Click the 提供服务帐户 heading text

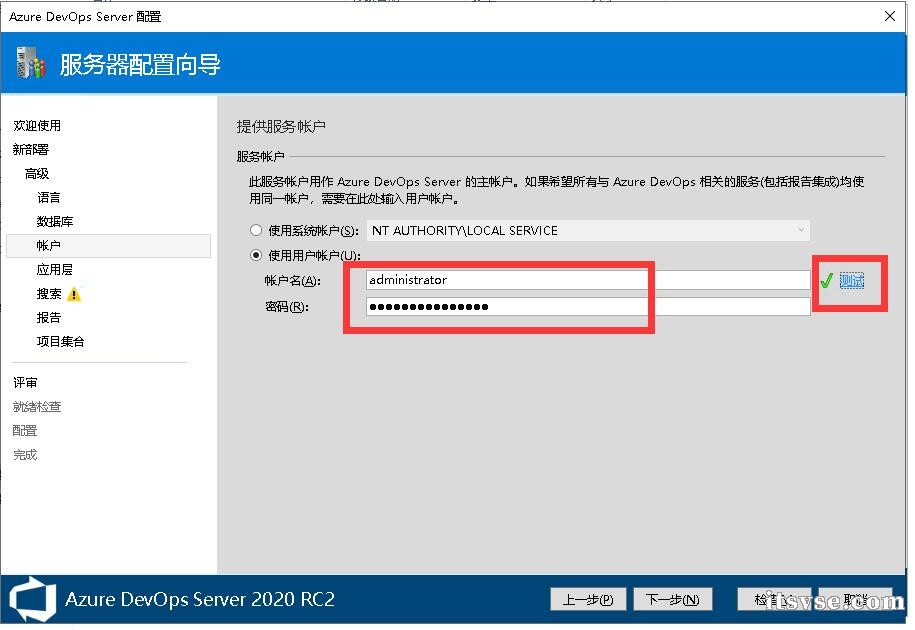tap(281, 126)
